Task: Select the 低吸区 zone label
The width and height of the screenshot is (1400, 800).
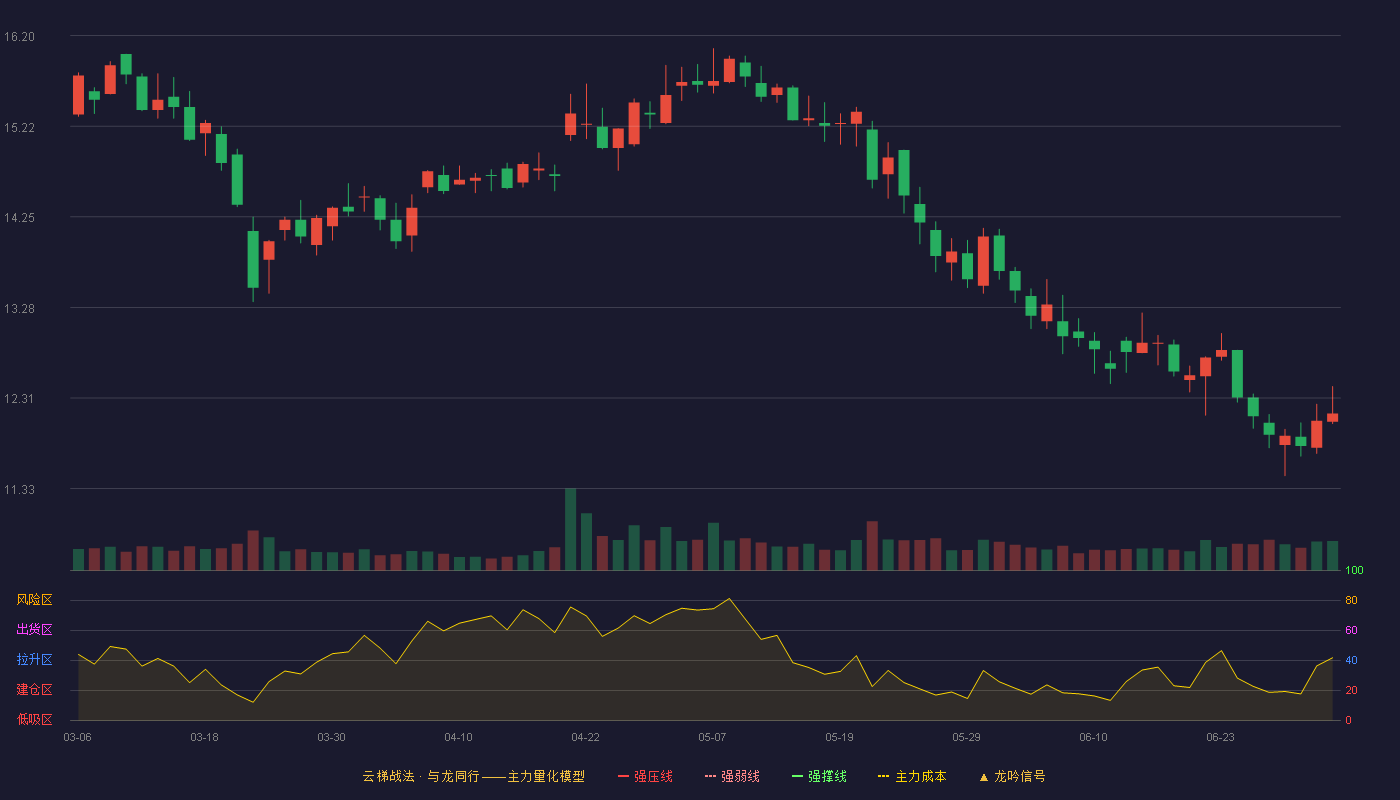Action: pyautogui.click(x=34, y=719)
